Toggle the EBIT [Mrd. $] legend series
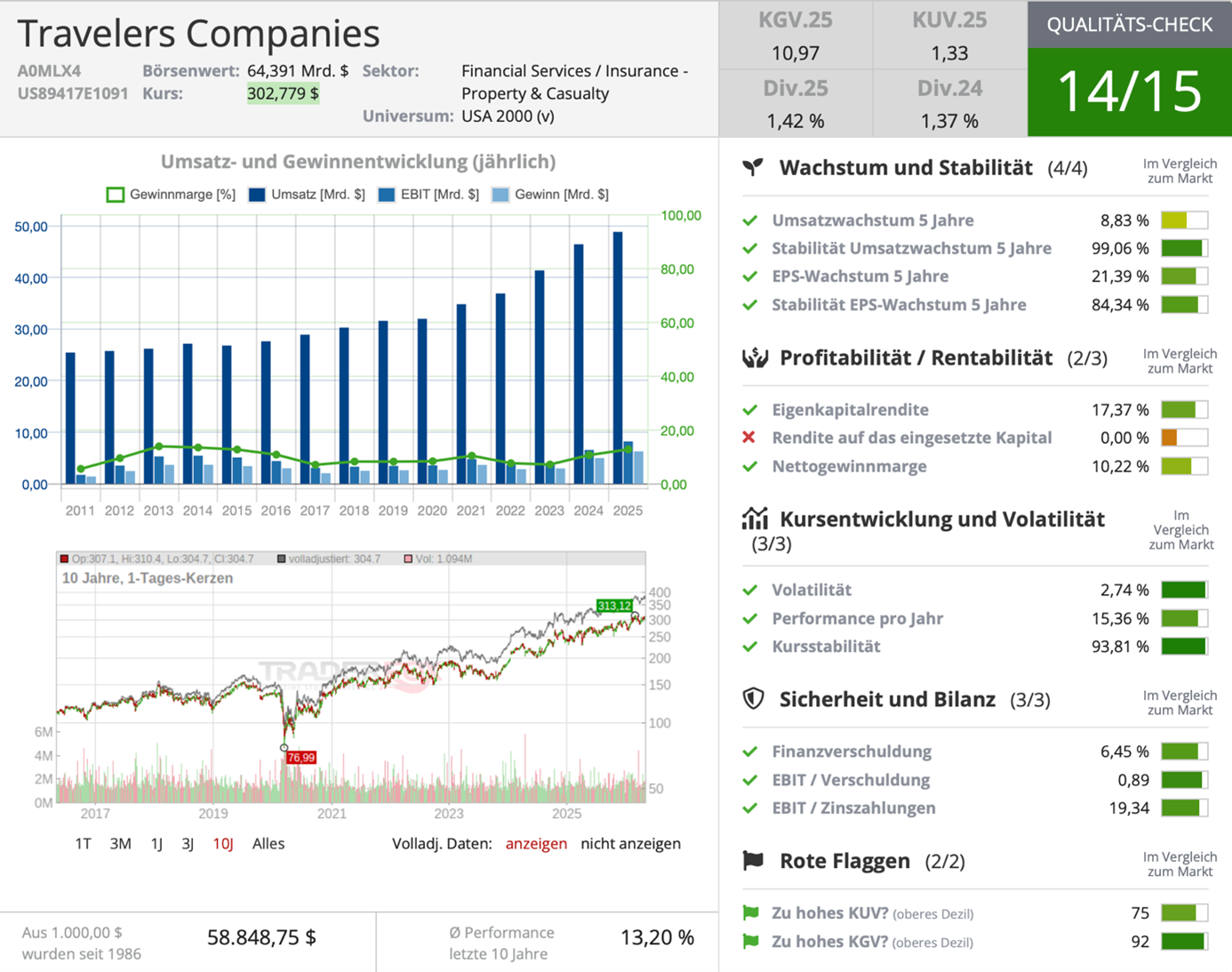 [428, 194]
